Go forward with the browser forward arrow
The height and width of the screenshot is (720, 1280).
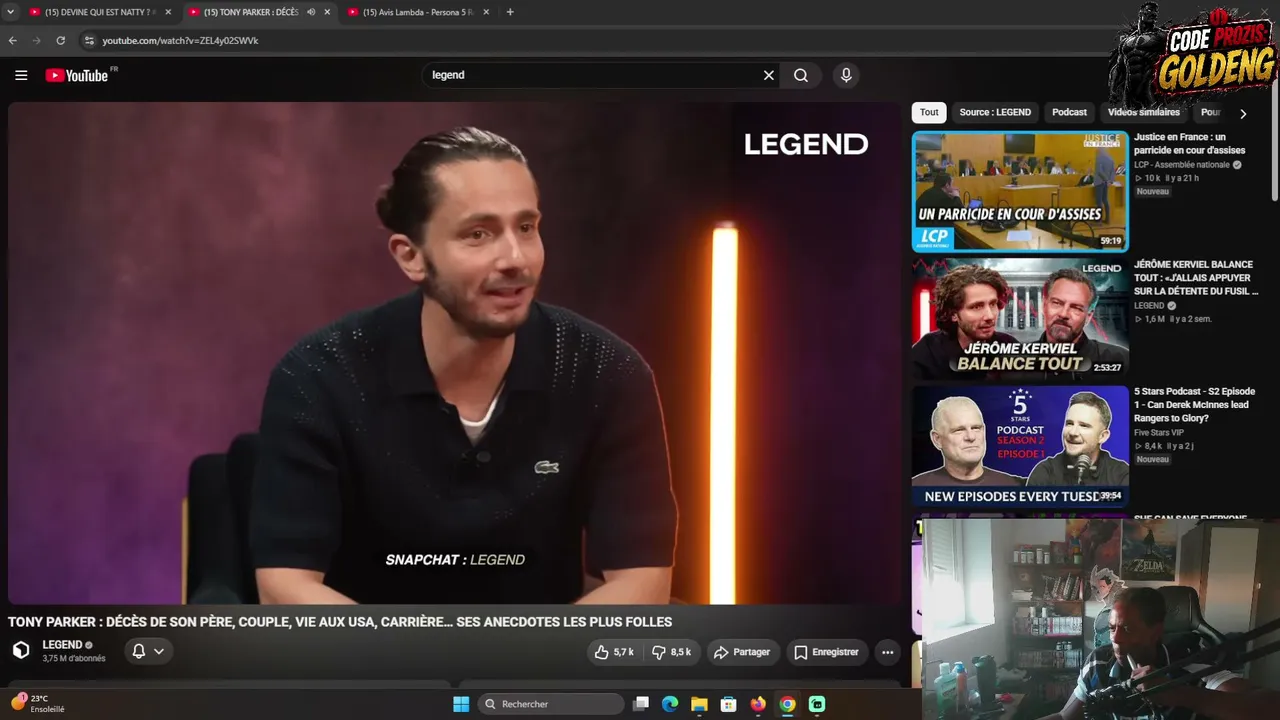point(37,40)
